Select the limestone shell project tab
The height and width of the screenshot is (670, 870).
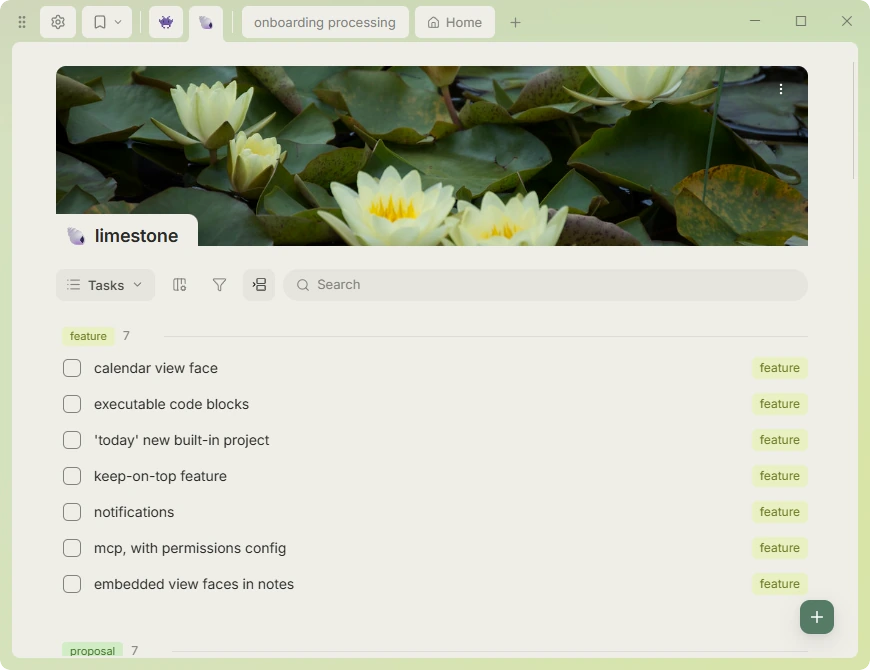coord(206,23)
